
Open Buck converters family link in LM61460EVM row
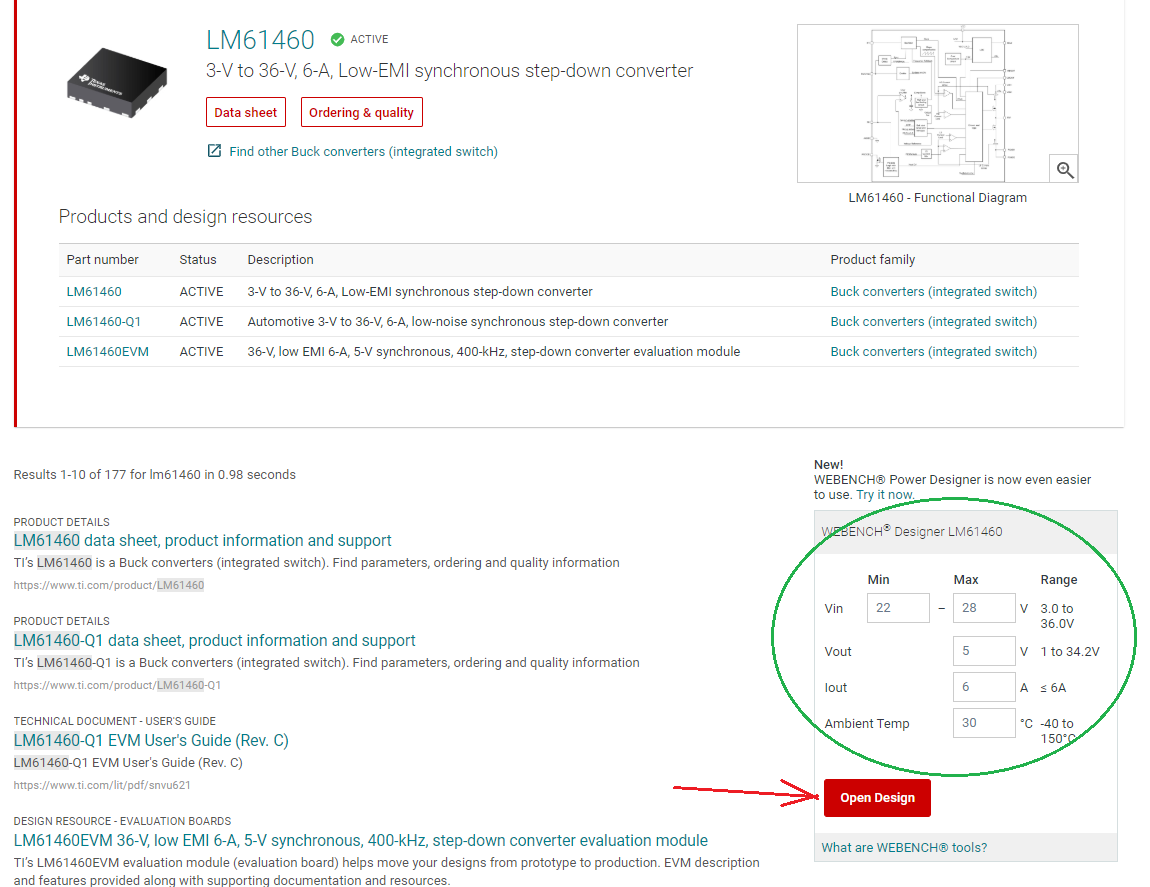click(934, 351)
